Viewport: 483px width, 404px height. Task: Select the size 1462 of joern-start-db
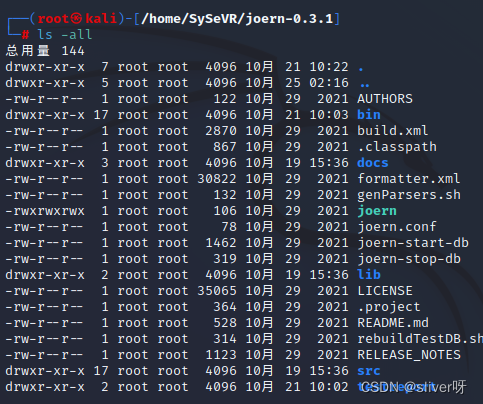(x=221, y=243)
